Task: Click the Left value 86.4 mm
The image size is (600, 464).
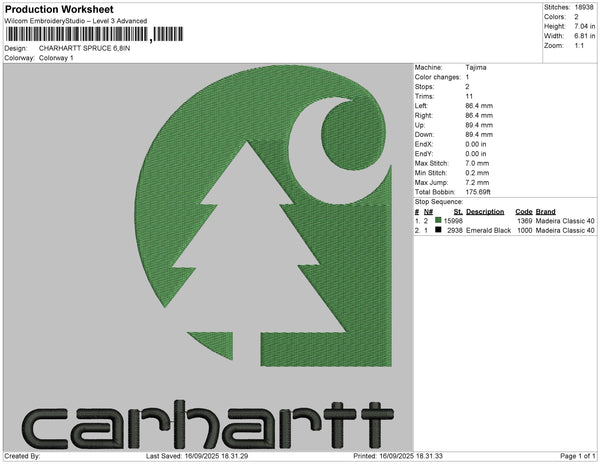Action: pos(479,106)
